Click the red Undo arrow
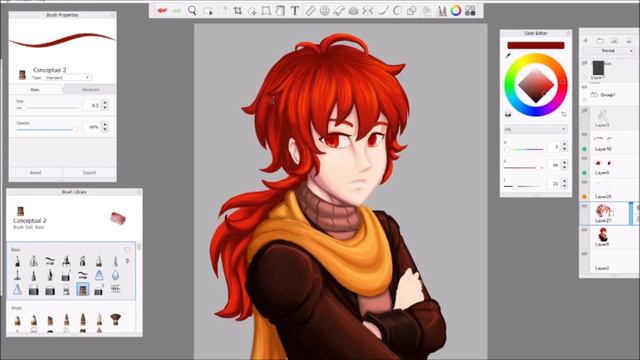The image size is (640, 360). point(162,11)
